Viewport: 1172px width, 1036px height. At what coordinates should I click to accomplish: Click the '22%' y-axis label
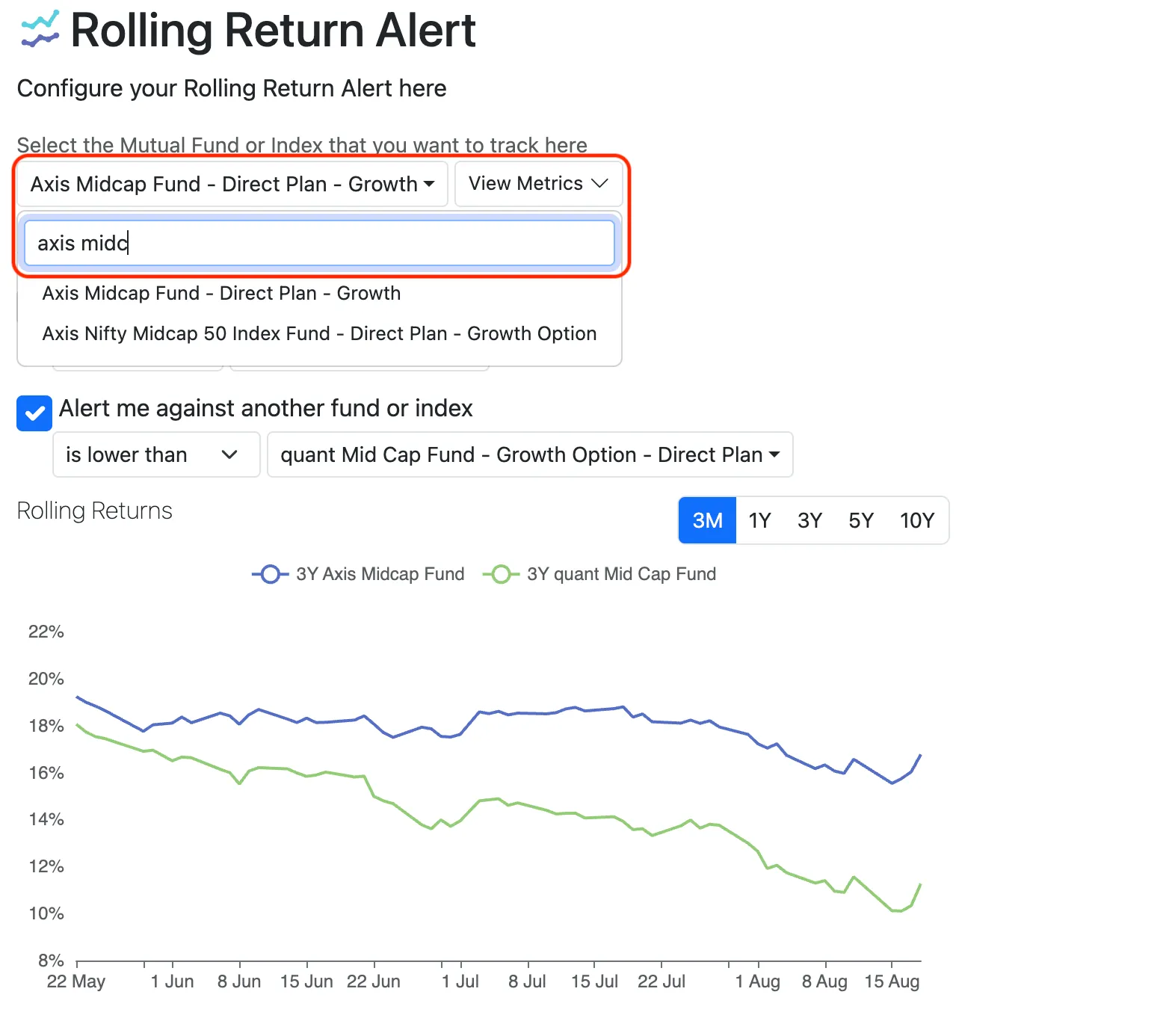tap(46, 632)
